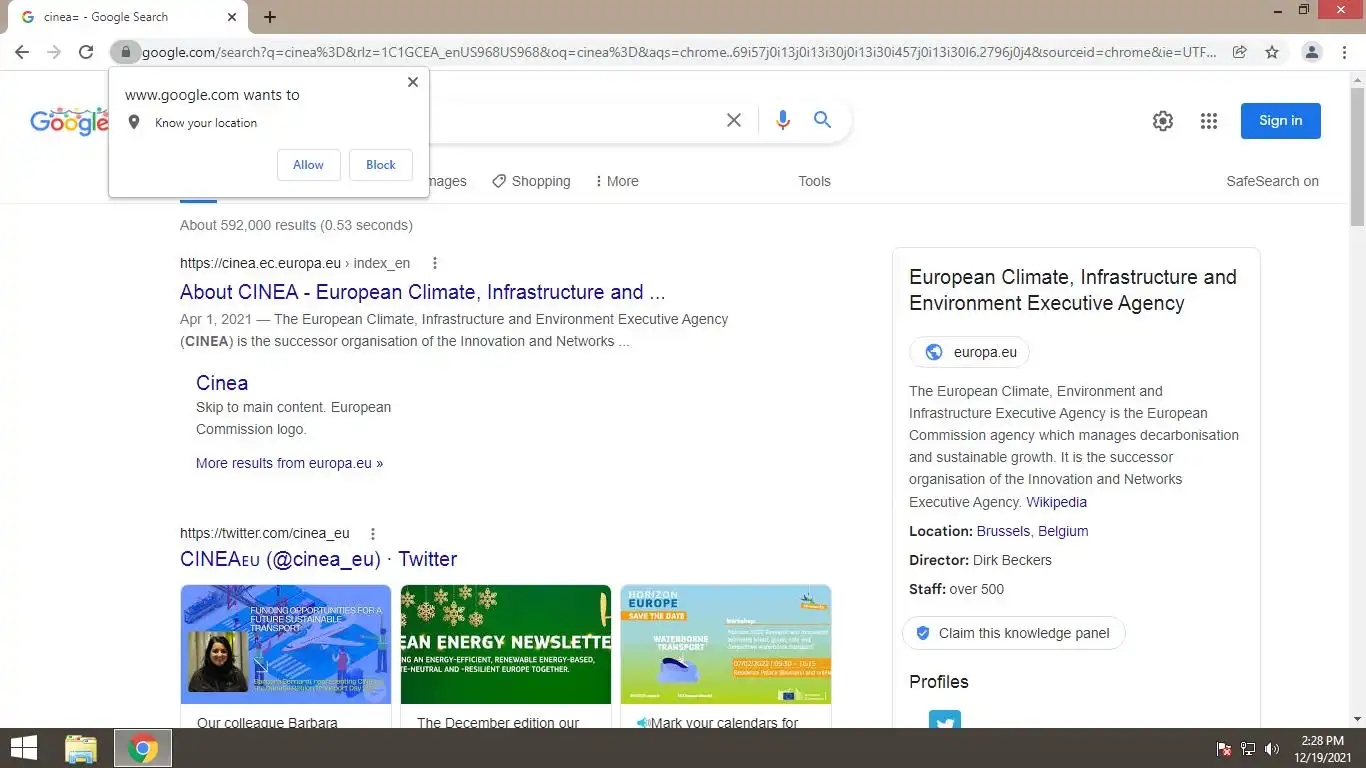This screenshot has height=768, width=1366.
Task: Block the location permission request
Action: click(x=381, y=165)
